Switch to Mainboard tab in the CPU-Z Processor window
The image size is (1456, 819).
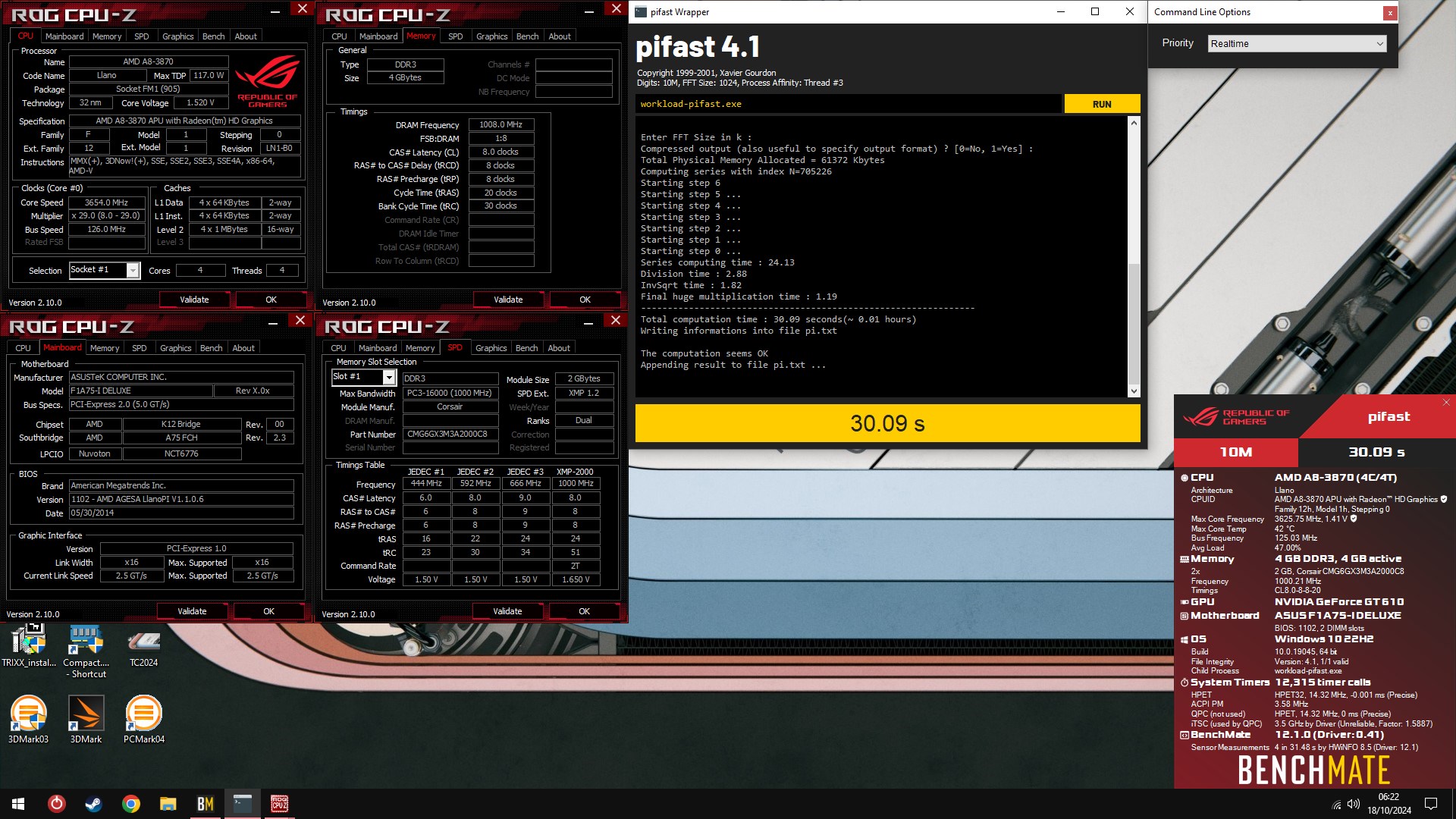64,36
